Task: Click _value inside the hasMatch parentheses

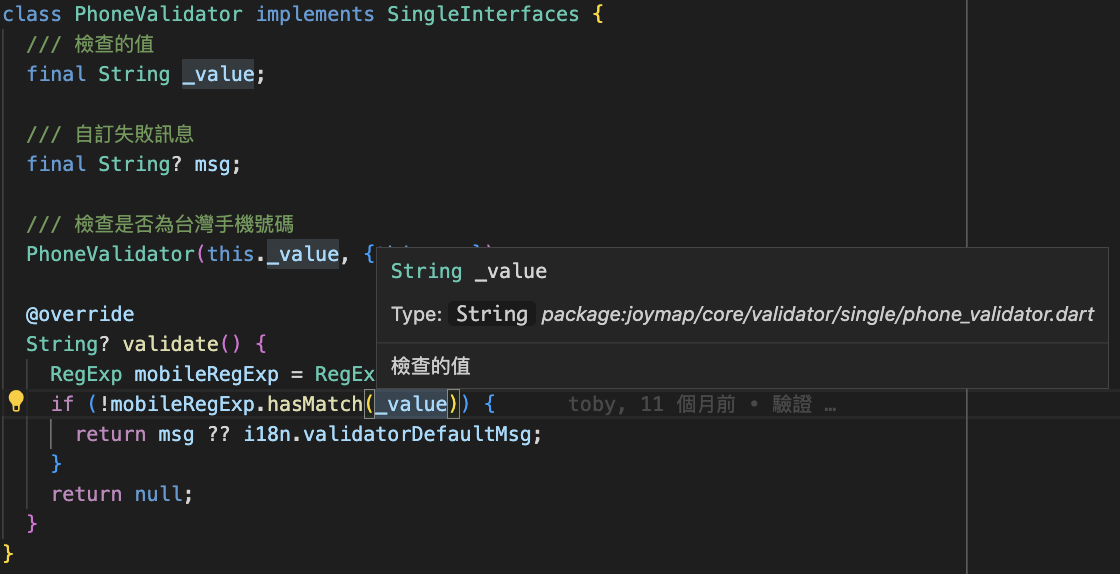Action: point(410,404)
